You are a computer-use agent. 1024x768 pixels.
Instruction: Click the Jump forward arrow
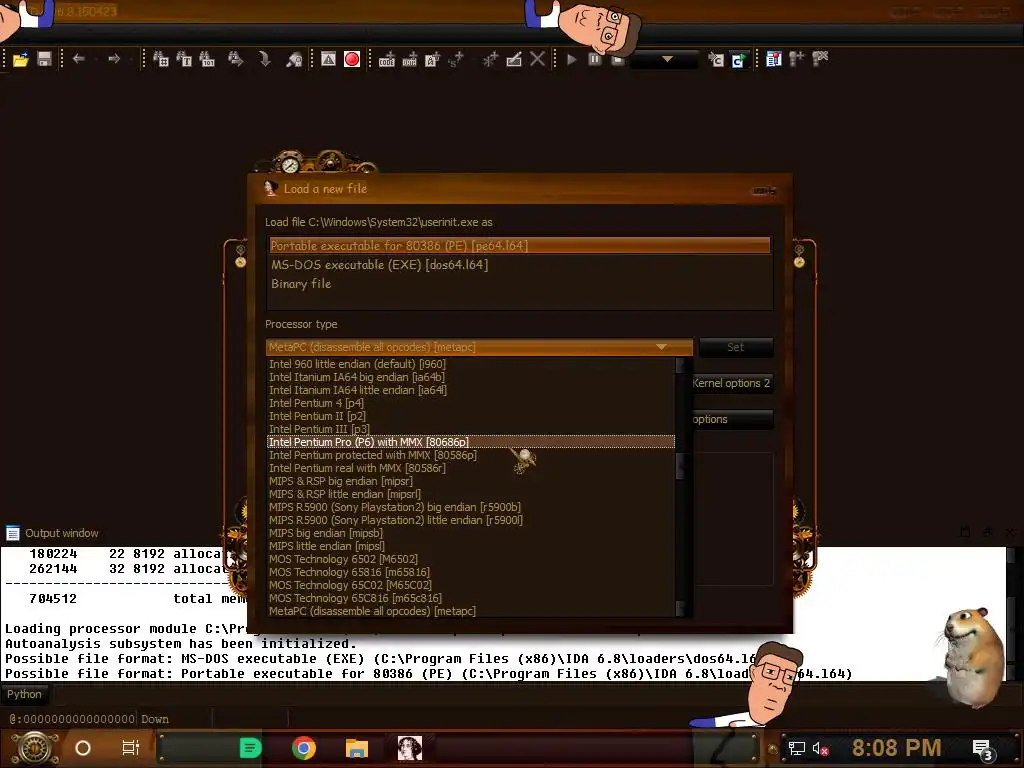coord(114,59)
